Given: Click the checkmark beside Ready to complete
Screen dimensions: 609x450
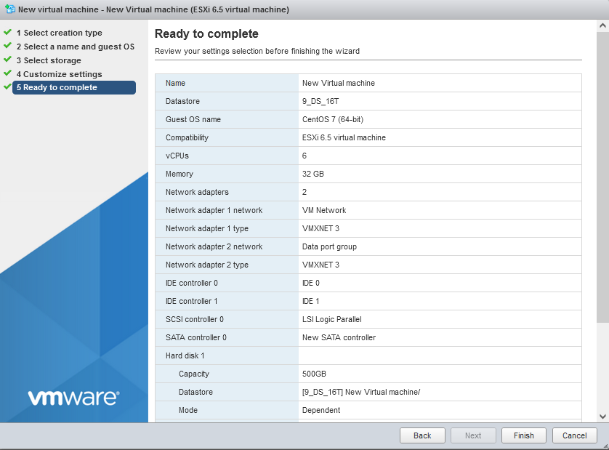Looking at the screenshot, I should click(8, 88).
